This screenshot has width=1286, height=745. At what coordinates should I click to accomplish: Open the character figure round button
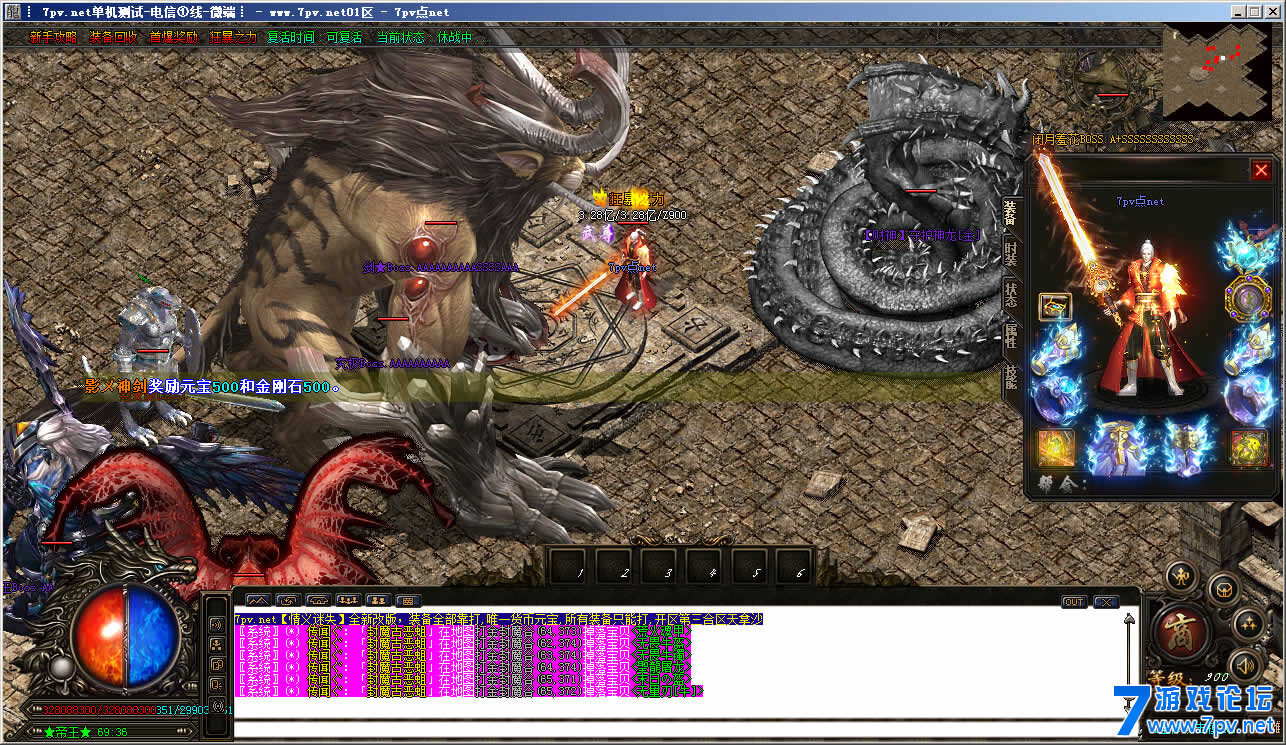[x=1183, y=577]
